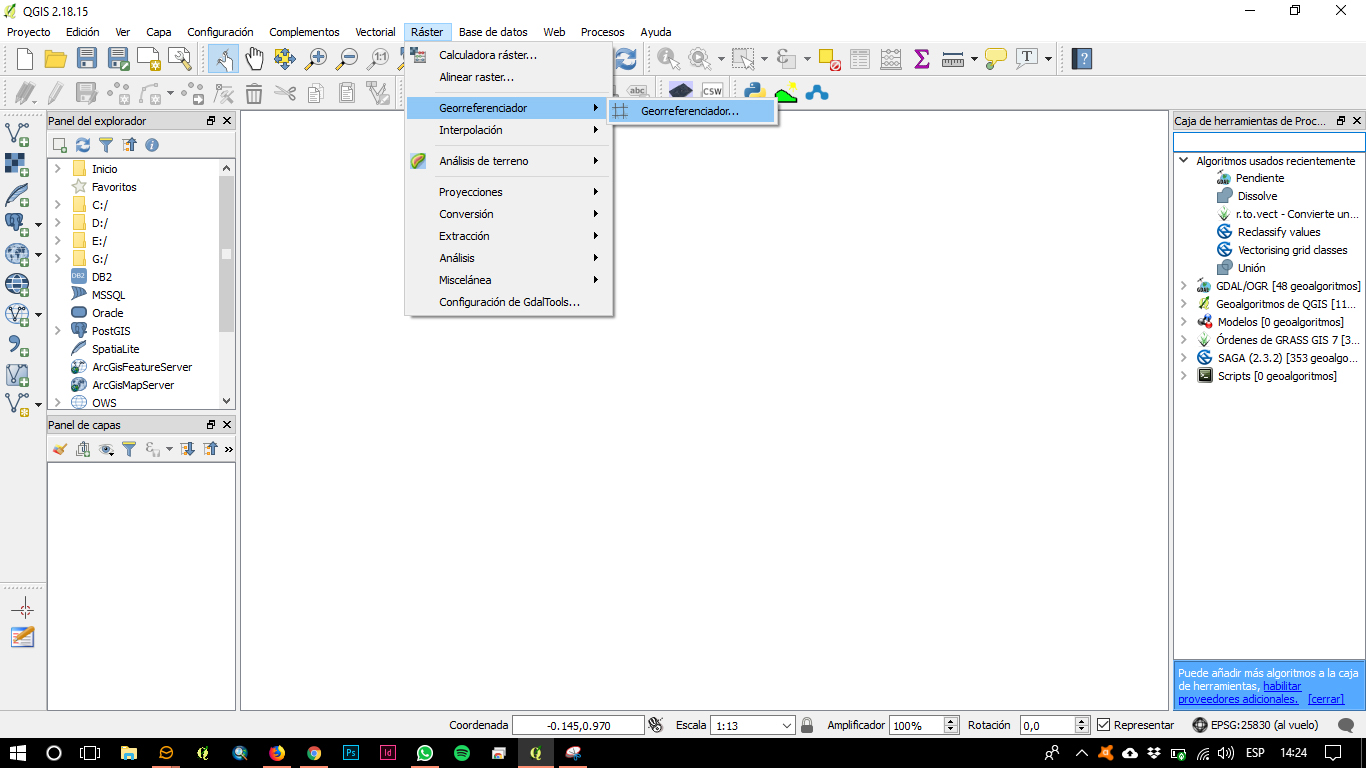Expand the C:/ drive node

[58, 205]
